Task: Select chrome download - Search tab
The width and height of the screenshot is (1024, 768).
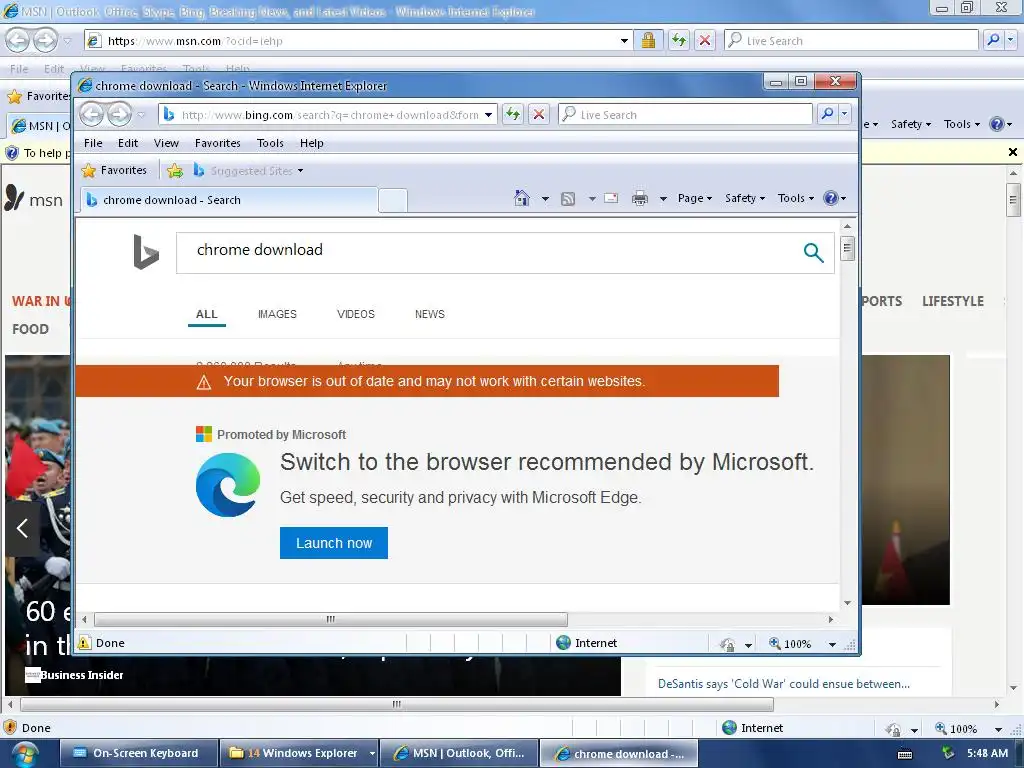Action: 229,200
